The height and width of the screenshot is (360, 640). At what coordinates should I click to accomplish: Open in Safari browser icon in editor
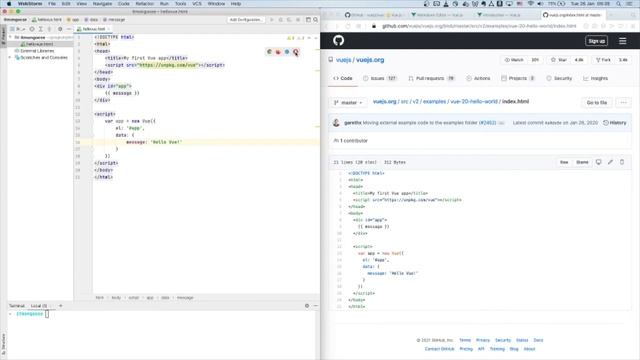287,52
